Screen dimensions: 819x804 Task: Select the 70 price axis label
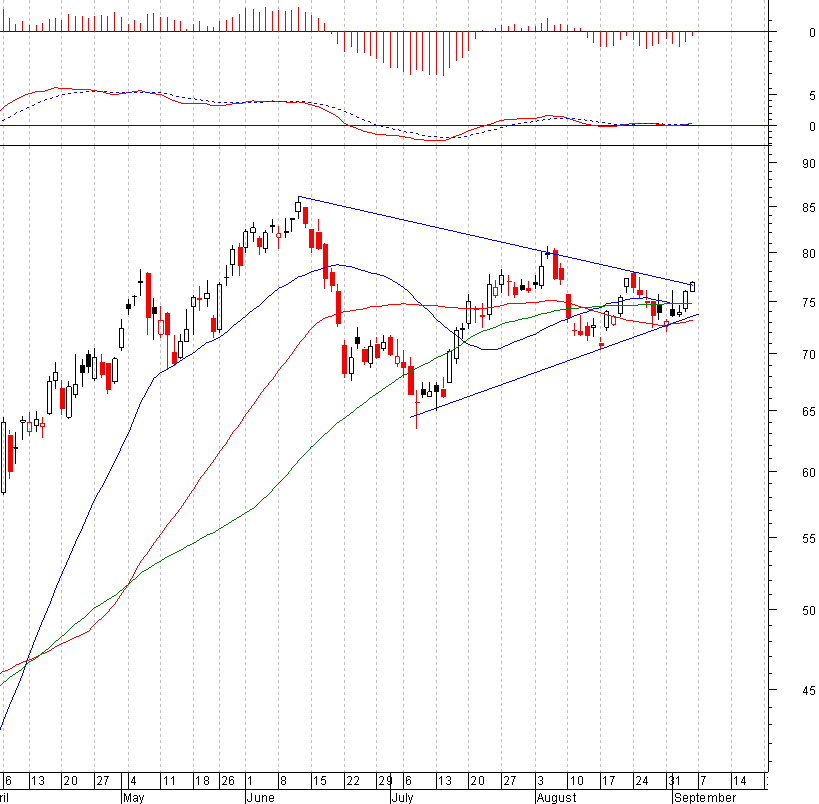click(x=809, y=355)
